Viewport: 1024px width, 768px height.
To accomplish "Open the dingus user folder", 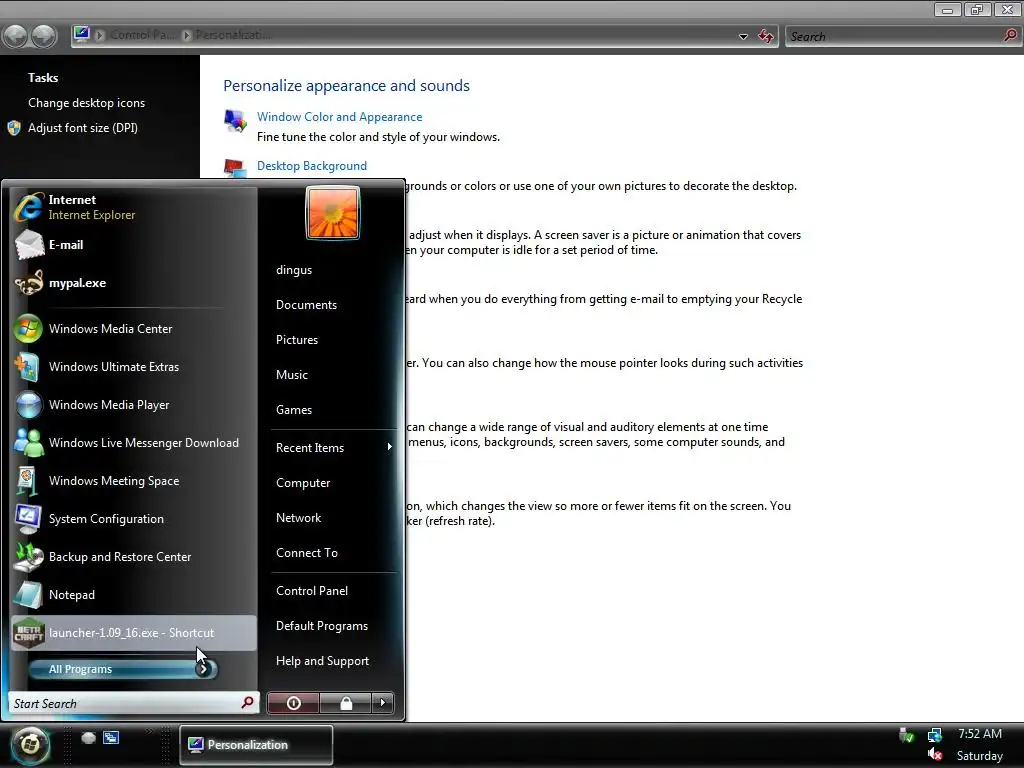I will (294, 270).
